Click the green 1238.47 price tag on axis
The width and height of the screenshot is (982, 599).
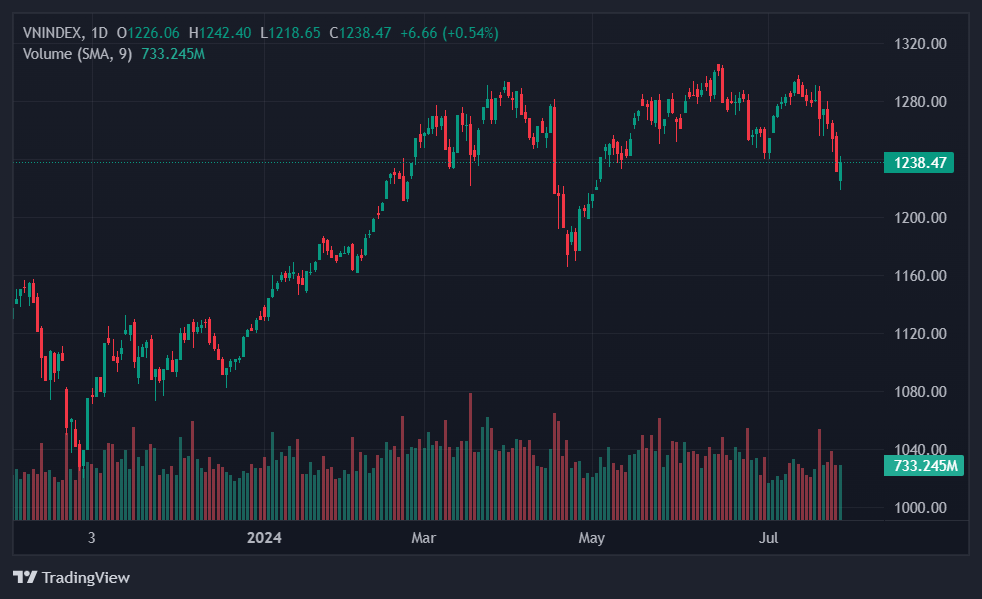tap(918, 162)
